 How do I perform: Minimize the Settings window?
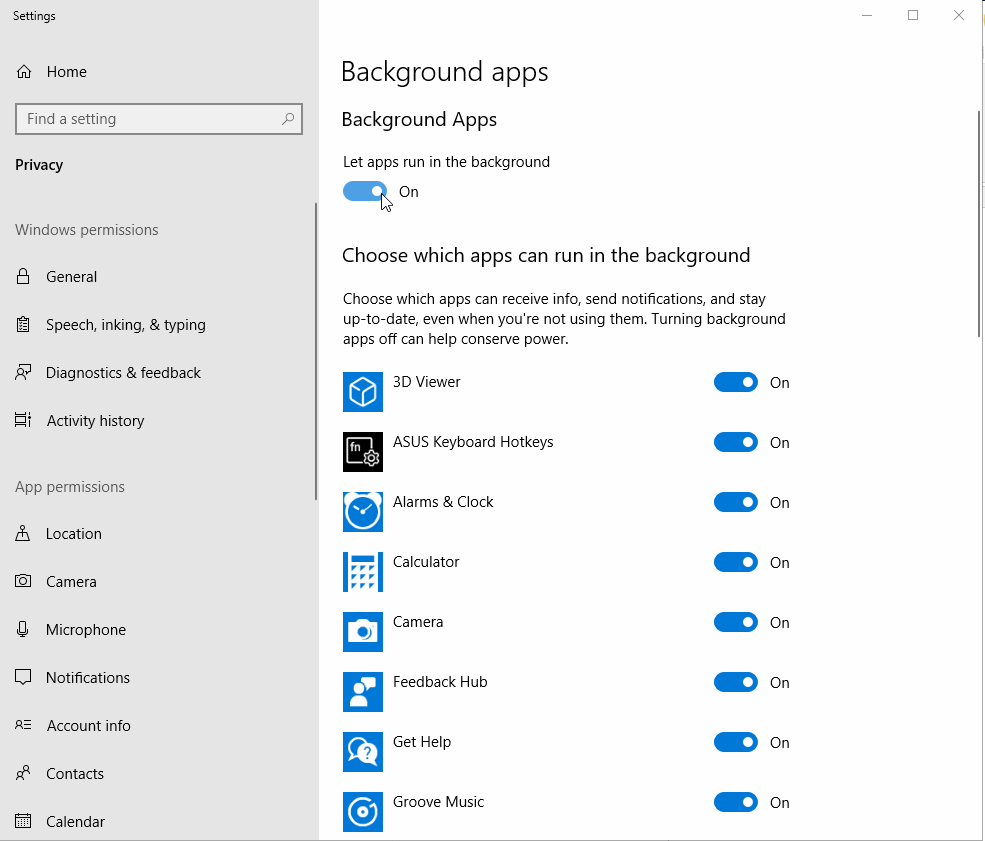pyautogui.click(x=867, y=15)
